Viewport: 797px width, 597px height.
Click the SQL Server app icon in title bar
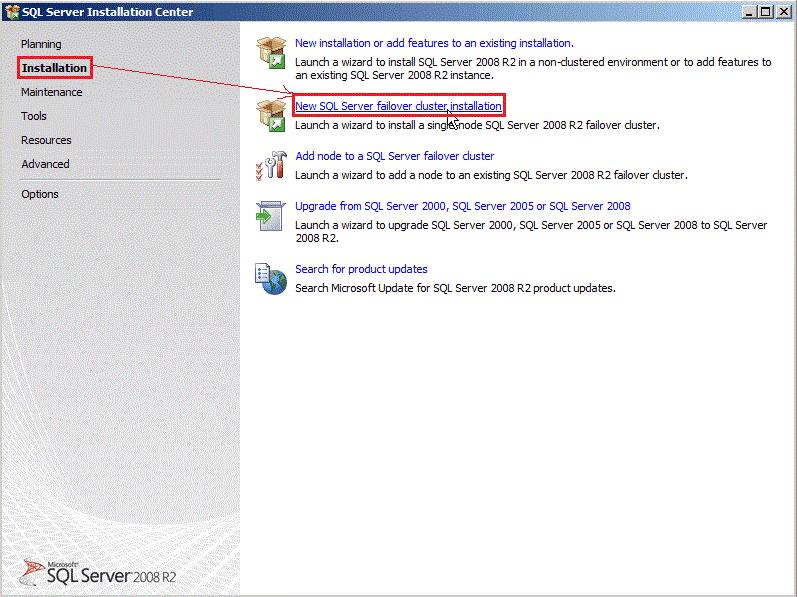(x=12, y=12)
